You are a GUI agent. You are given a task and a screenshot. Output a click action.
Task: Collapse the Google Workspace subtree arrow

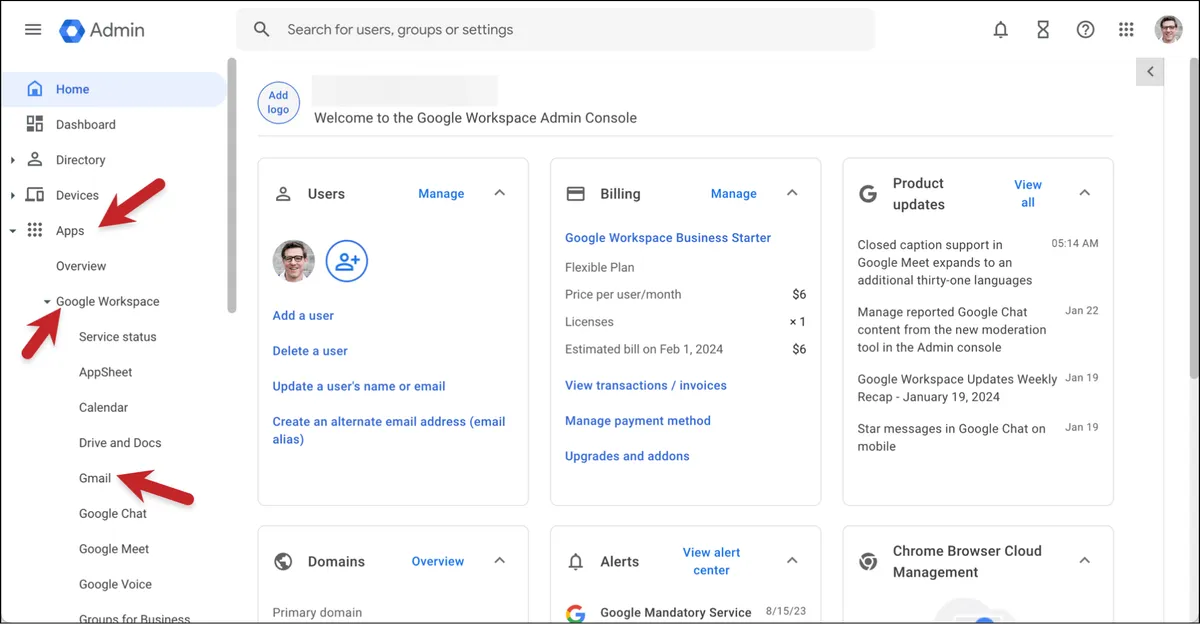(x=47, y=302)
